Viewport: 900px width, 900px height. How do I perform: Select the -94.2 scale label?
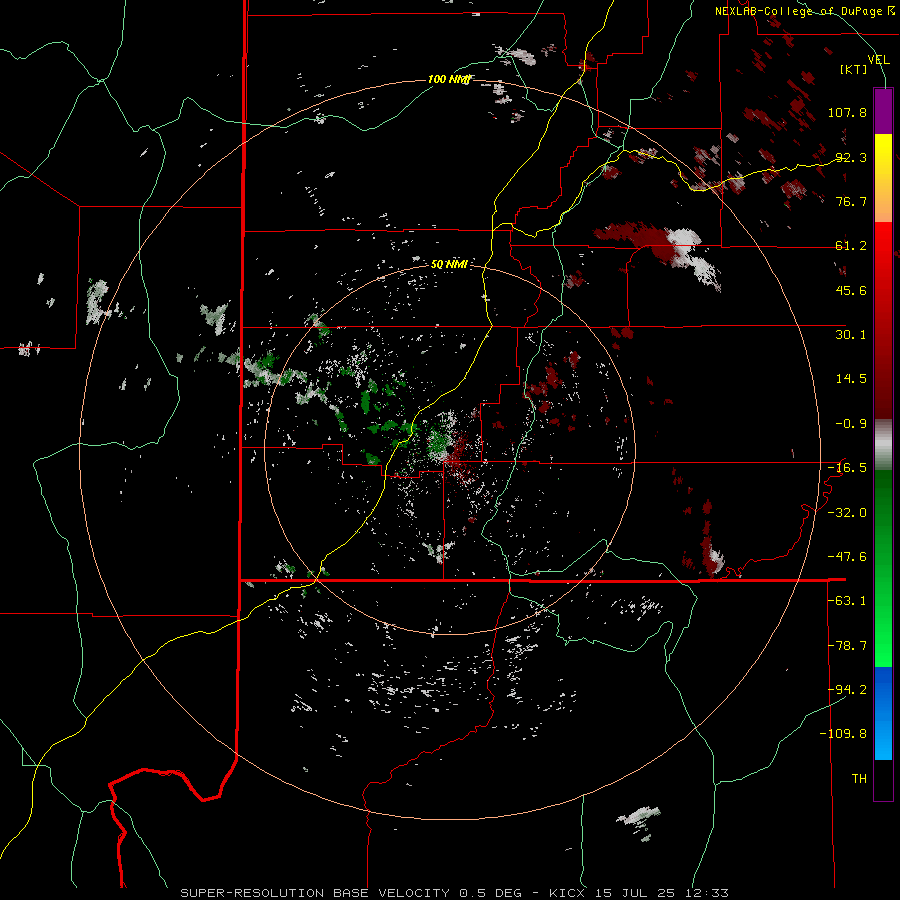[x=847, y=689]
